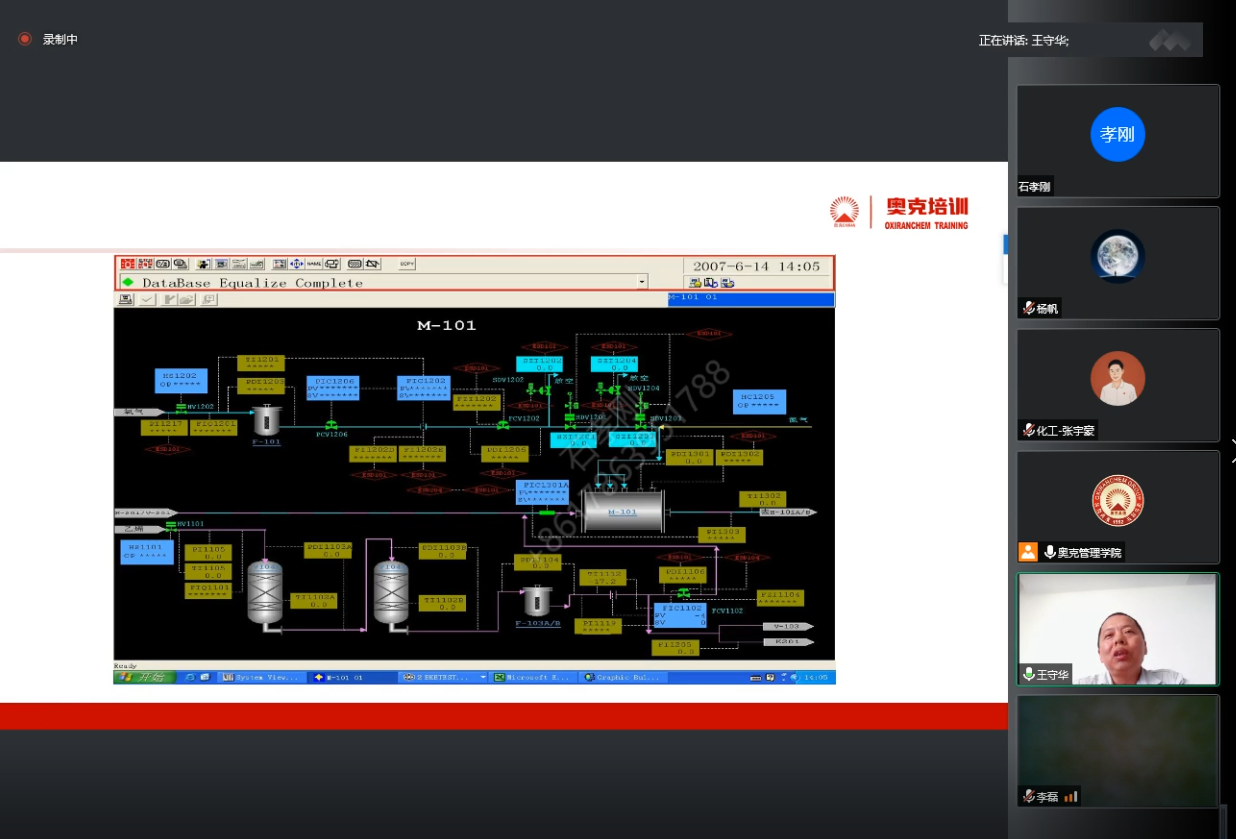
Task: Switch to System View taskbar window
Action: (260, 677)
